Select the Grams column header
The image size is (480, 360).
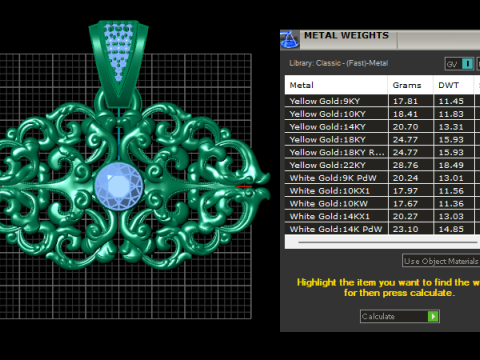tap(411, 85)
